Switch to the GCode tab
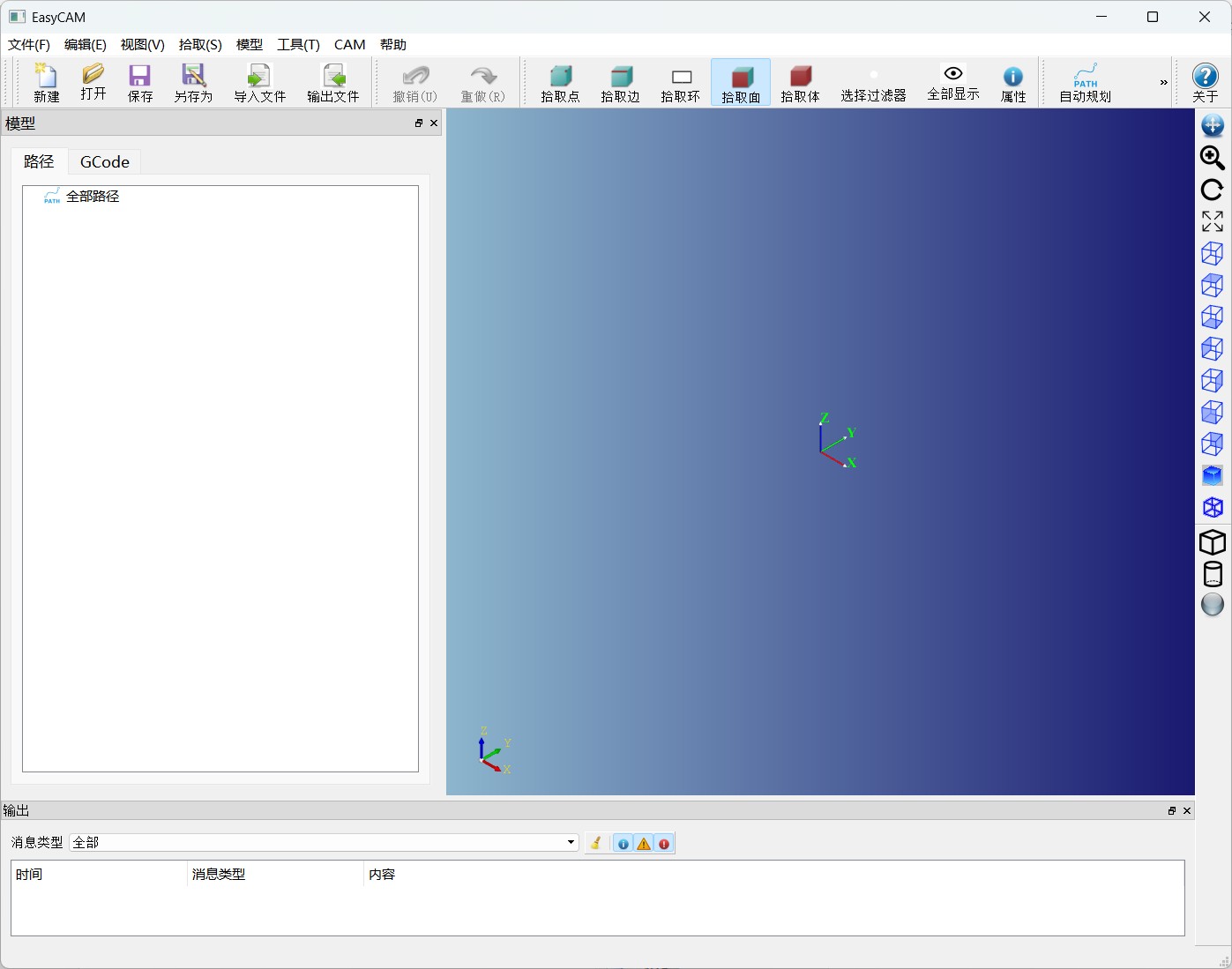Screen dimensions: 1232x969 (x=105, y=162)
